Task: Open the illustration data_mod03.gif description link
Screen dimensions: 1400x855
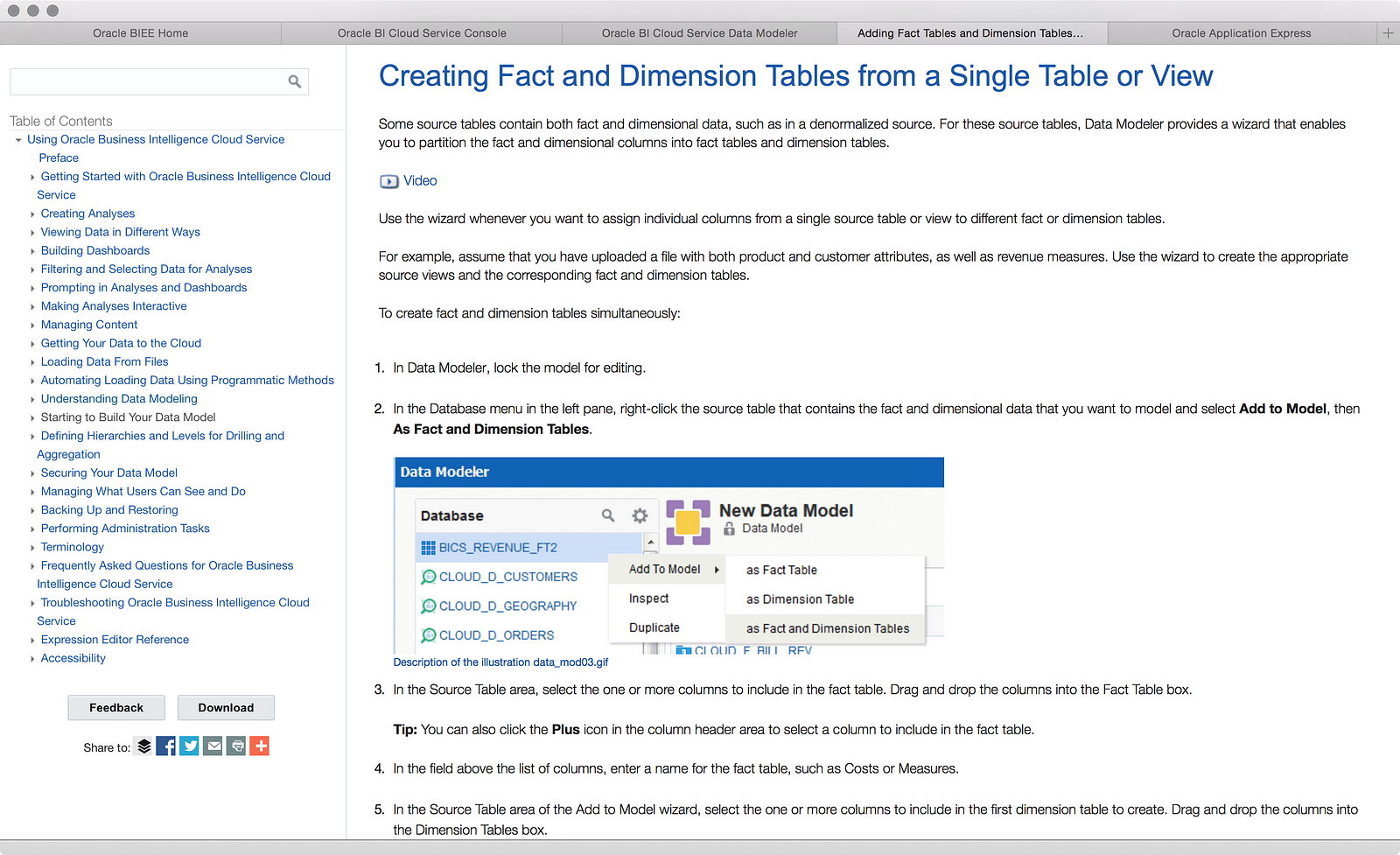Action: click(x=500, y=662)
